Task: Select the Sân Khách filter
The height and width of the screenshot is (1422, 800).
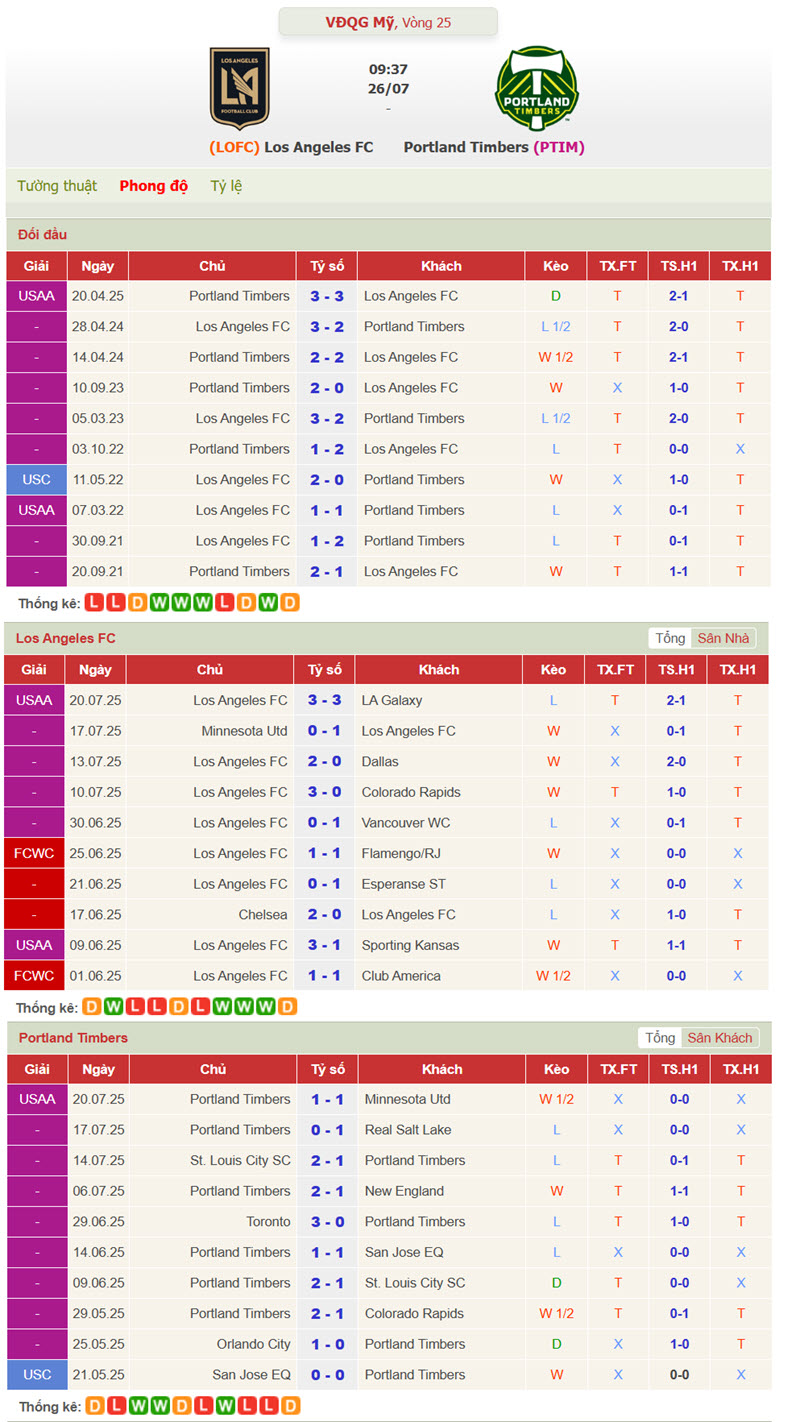Action: pos(719,1038)
